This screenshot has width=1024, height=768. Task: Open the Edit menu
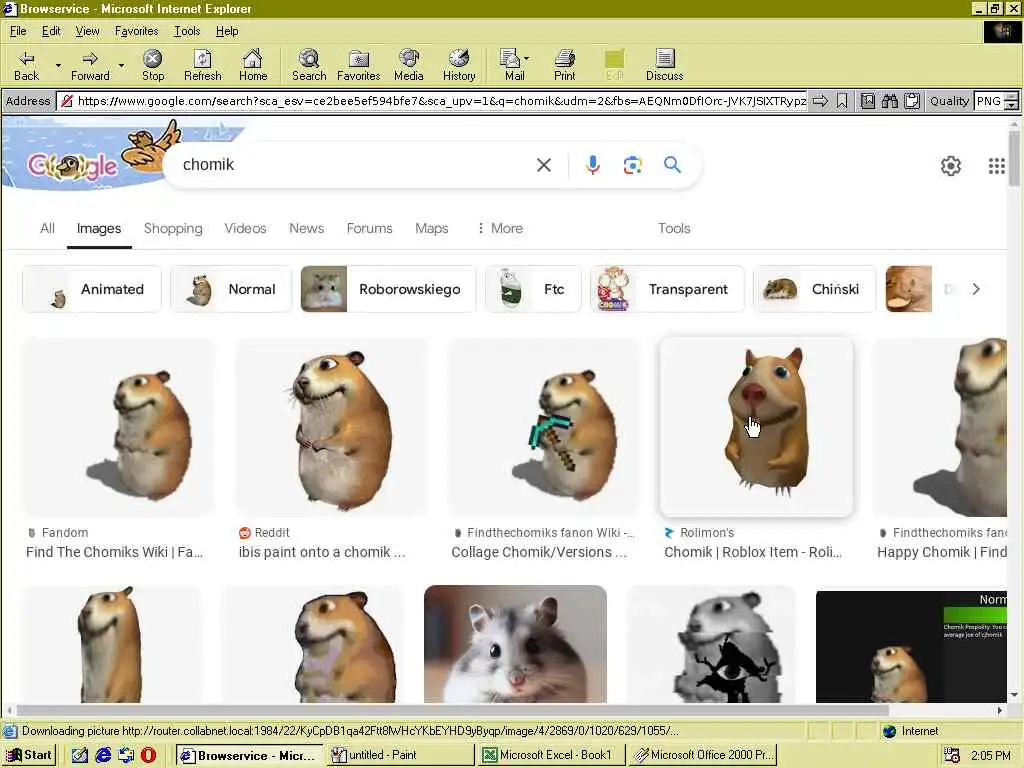point(51,31)
